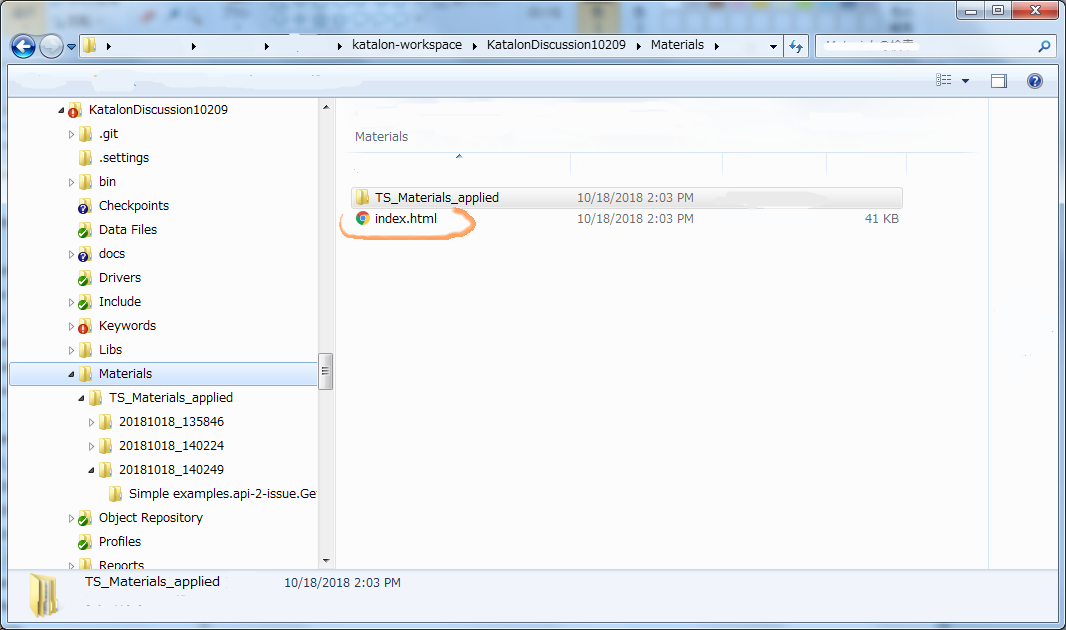This screenshot has width=1066, height=630.
Task: Collapse the Materials tree node
Action: (x=71, y=374)
